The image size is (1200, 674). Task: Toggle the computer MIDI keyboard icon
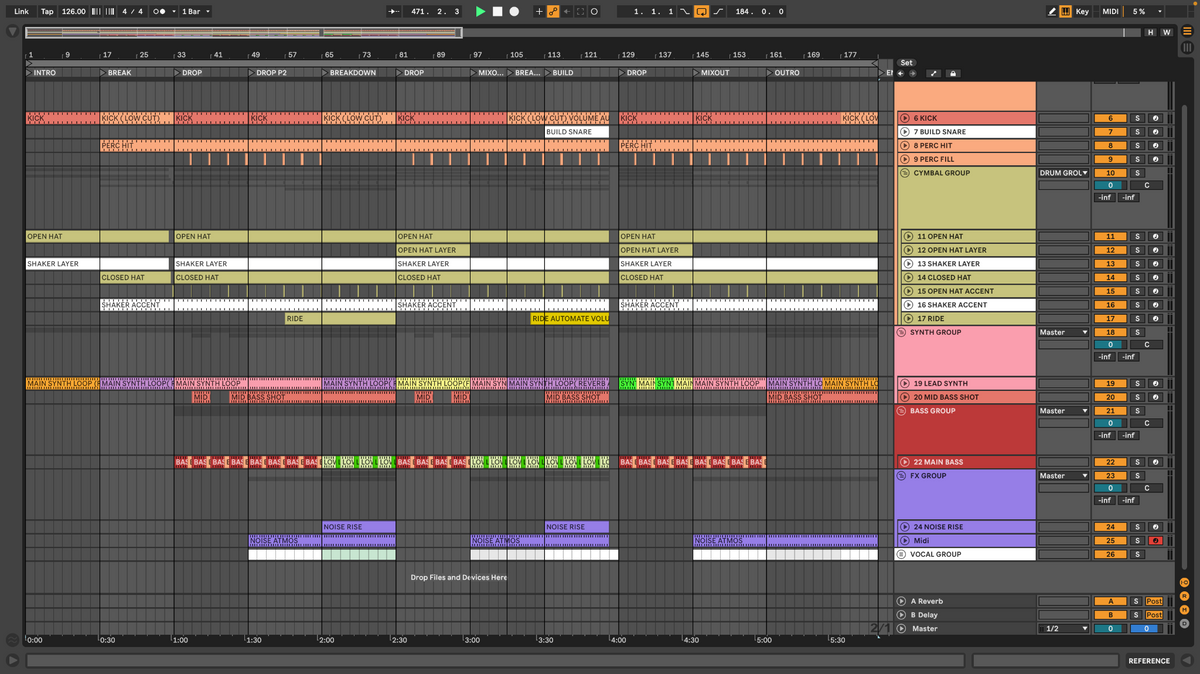pyautogui.click(x=1065, y=11)
